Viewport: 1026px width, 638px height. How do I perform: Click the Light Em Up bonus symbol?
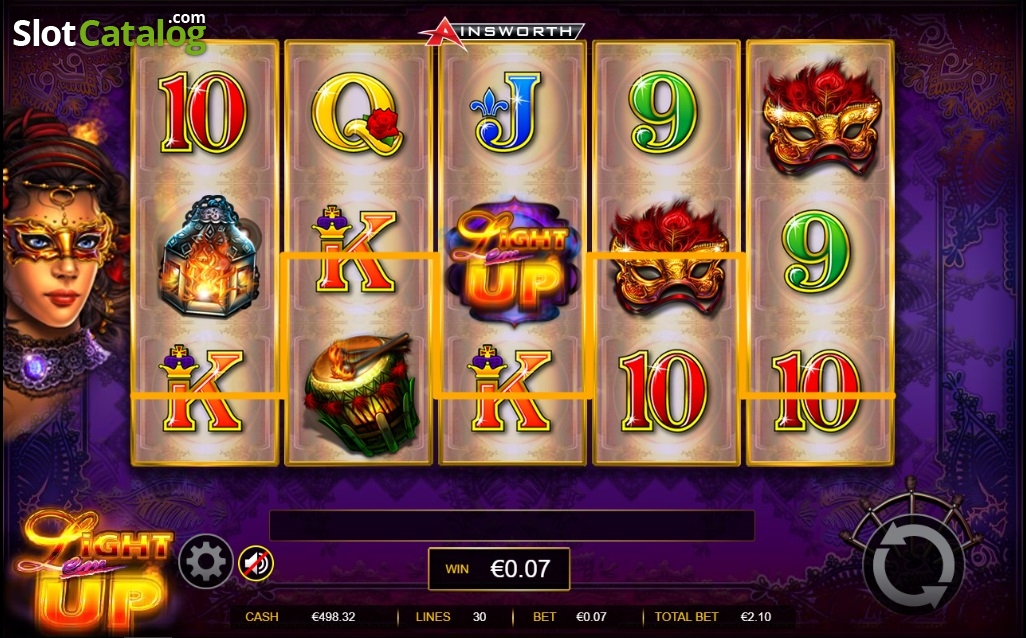512,260
